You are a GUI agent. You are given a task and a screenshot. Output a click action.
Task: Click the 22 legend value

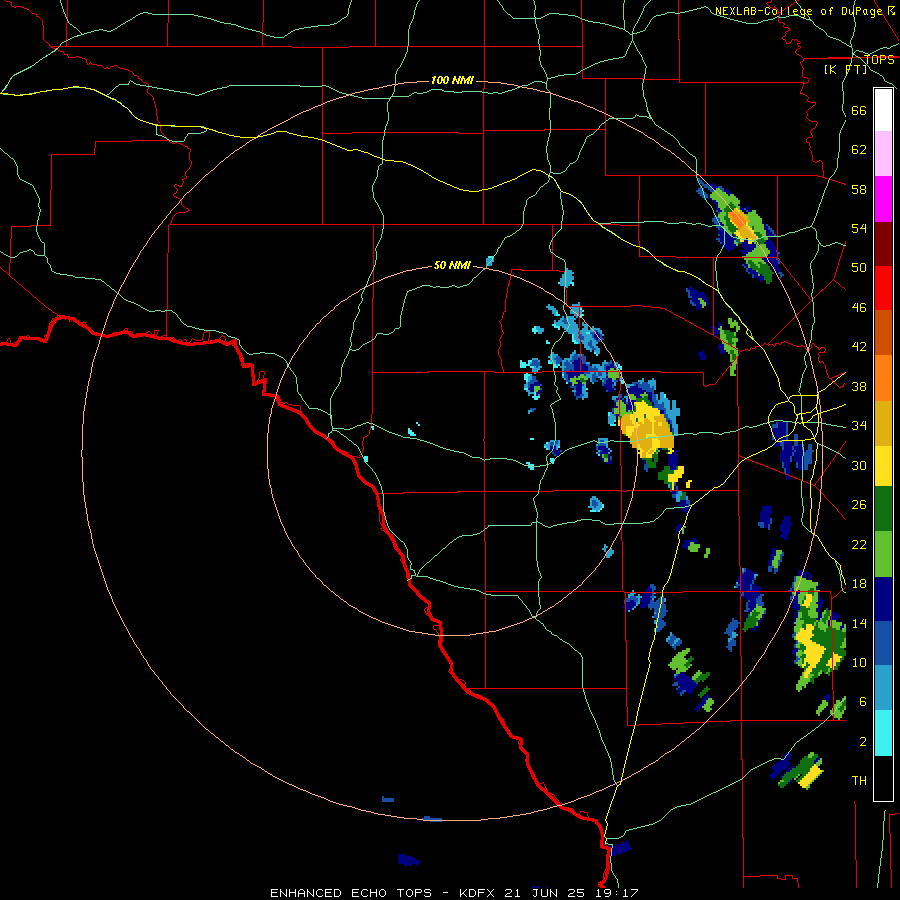tap(859, 544)
